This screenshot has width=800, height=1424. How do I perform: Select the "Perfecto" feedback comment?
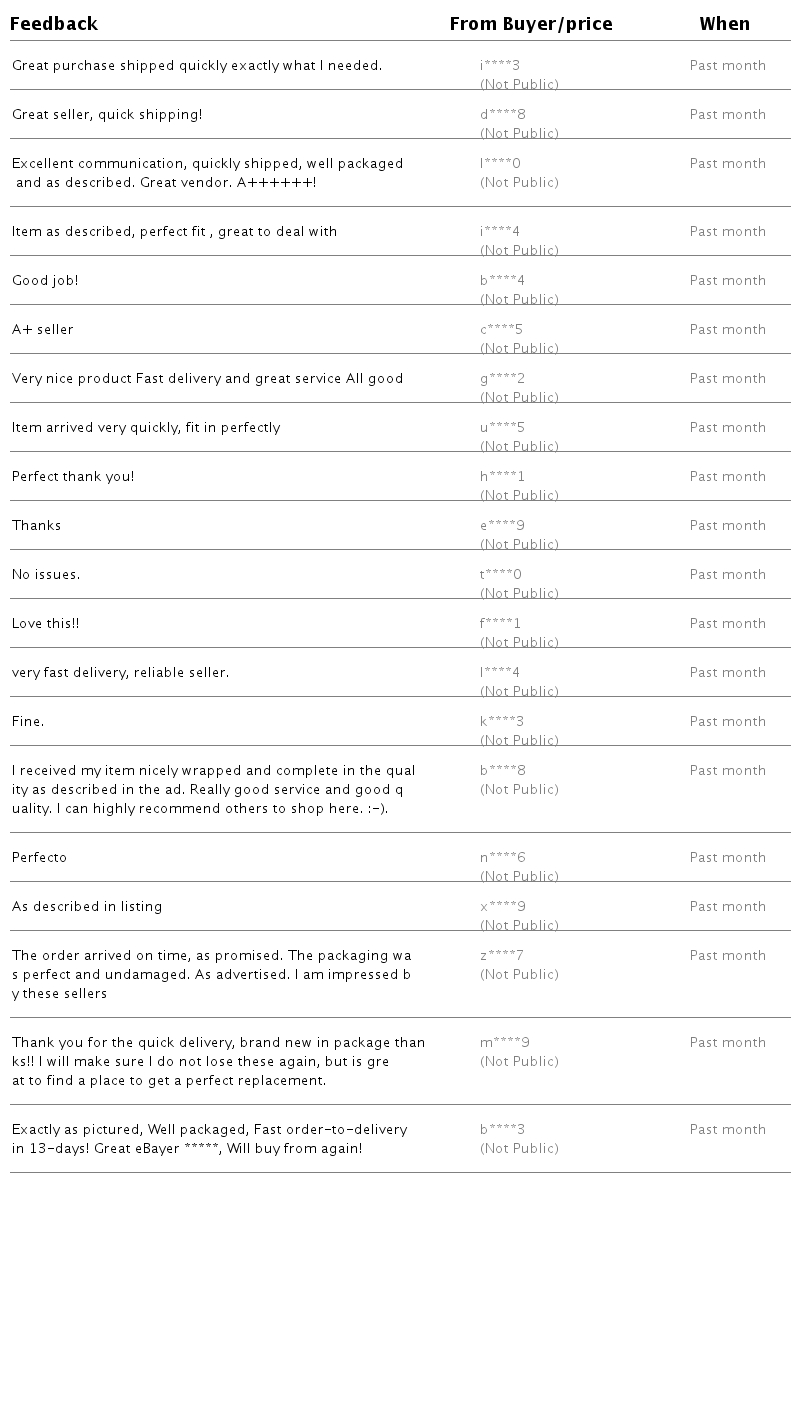(x=39, y=858)
